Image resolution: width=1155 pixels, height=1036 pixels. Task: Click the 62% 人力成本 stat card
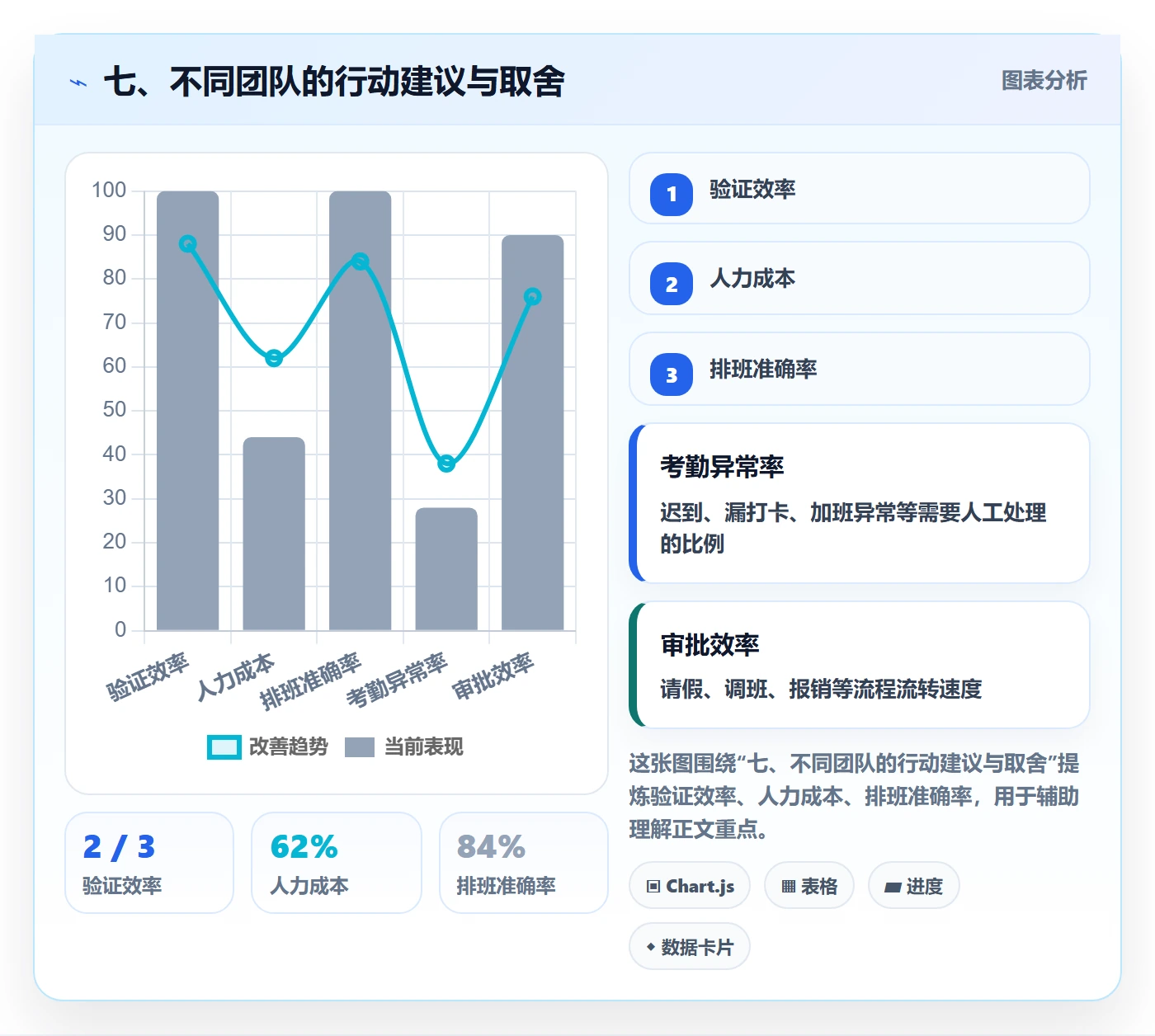click(x=337, y=863)
